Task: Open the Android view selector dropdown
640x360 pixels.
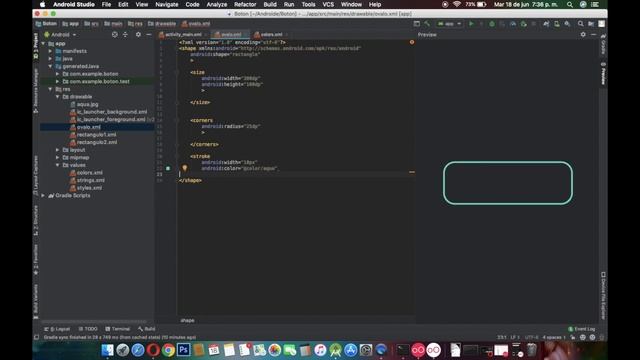Action: click(60, 35)
